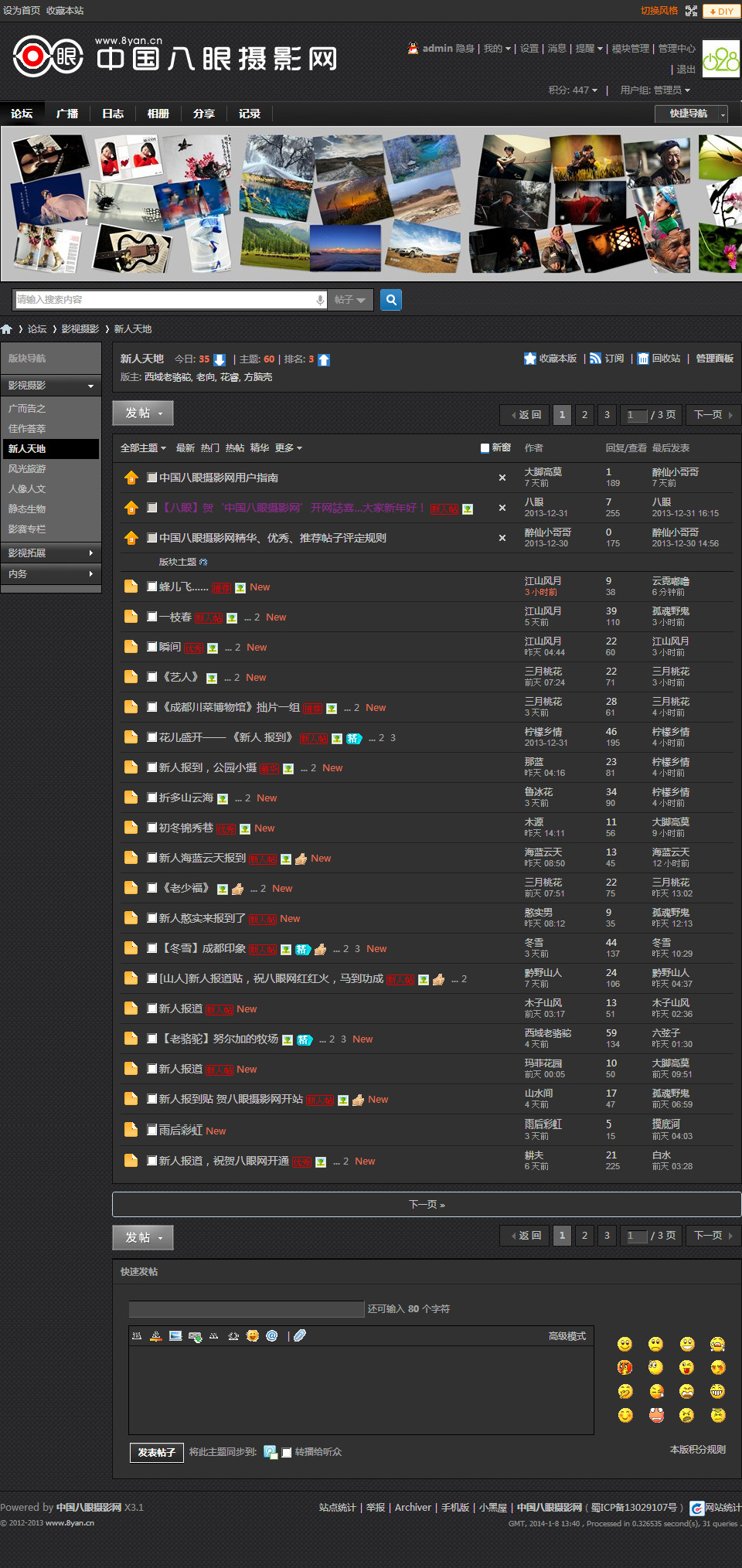Check the box for 中国八眼摄影网用户指南
The width and height of the screenshot is (742, 1568).
(152, 478)
